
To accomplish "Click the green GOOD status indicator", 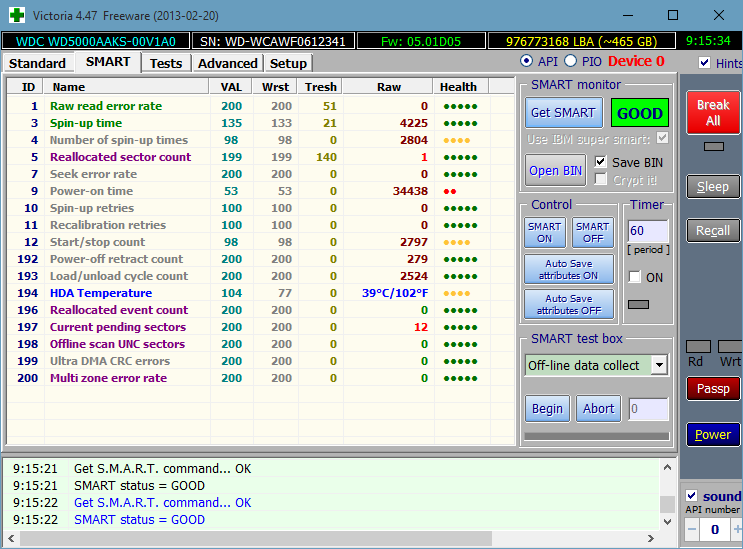I will pyautogui.click(x=640, y=113).
